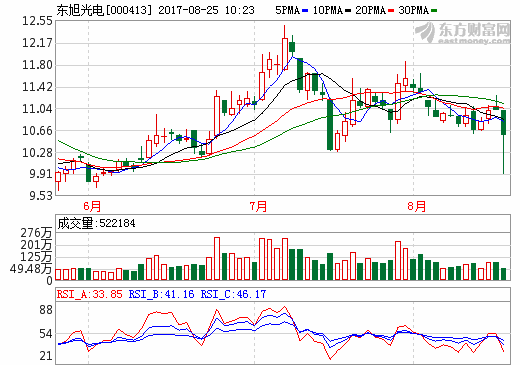Screen dimensions: 520x365
Task: Click the 54 RSI axis label
Action: point(46,334)
